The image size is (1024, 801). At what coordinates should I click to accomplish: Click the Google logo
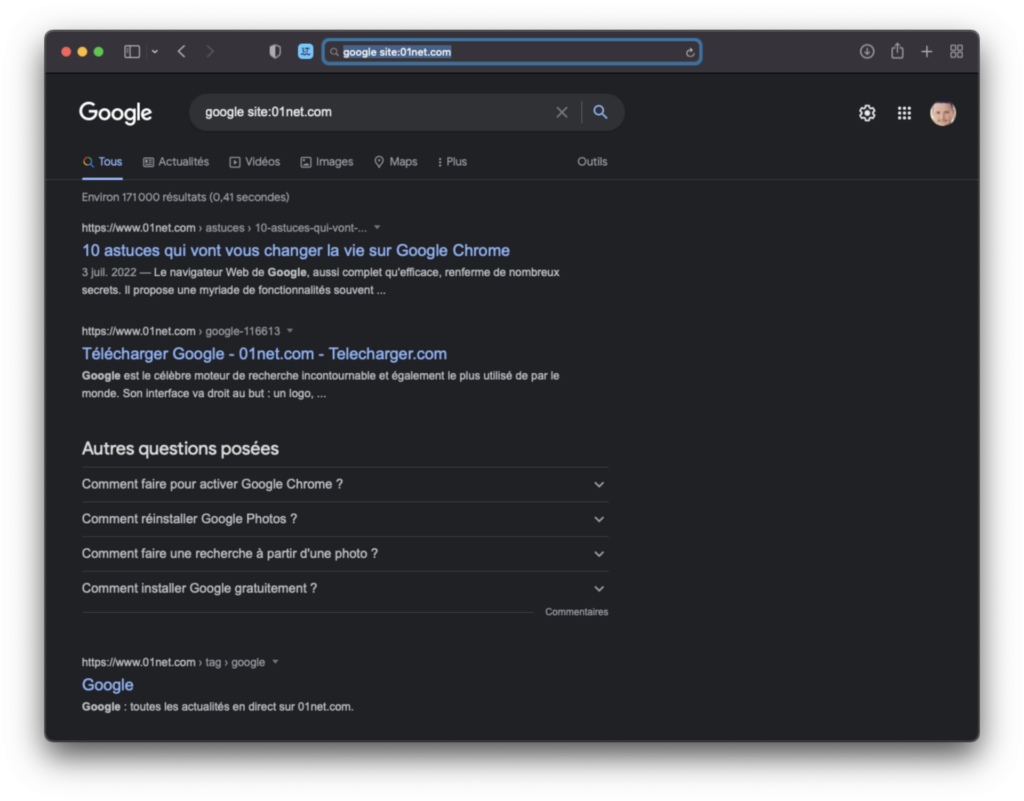coord(116,113)
